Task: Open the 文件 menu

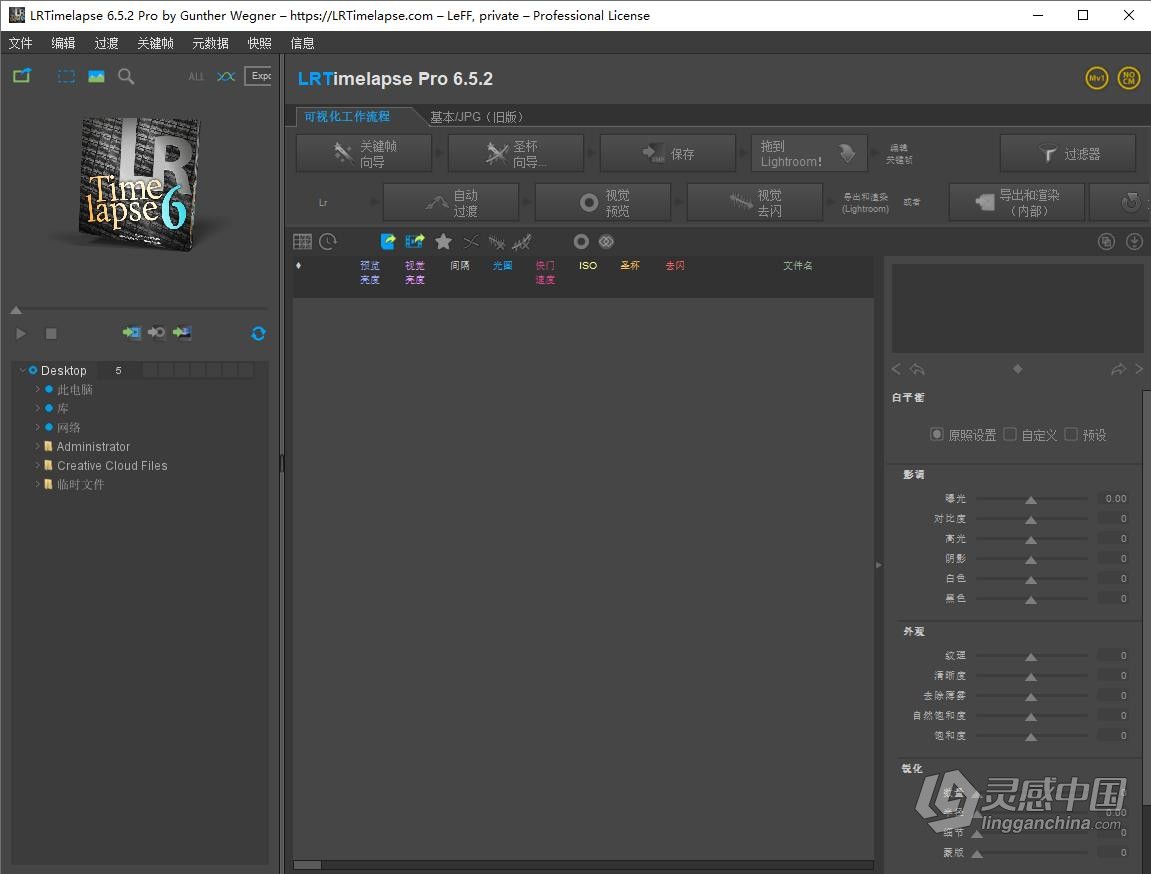Action: [x=21, y=43]
